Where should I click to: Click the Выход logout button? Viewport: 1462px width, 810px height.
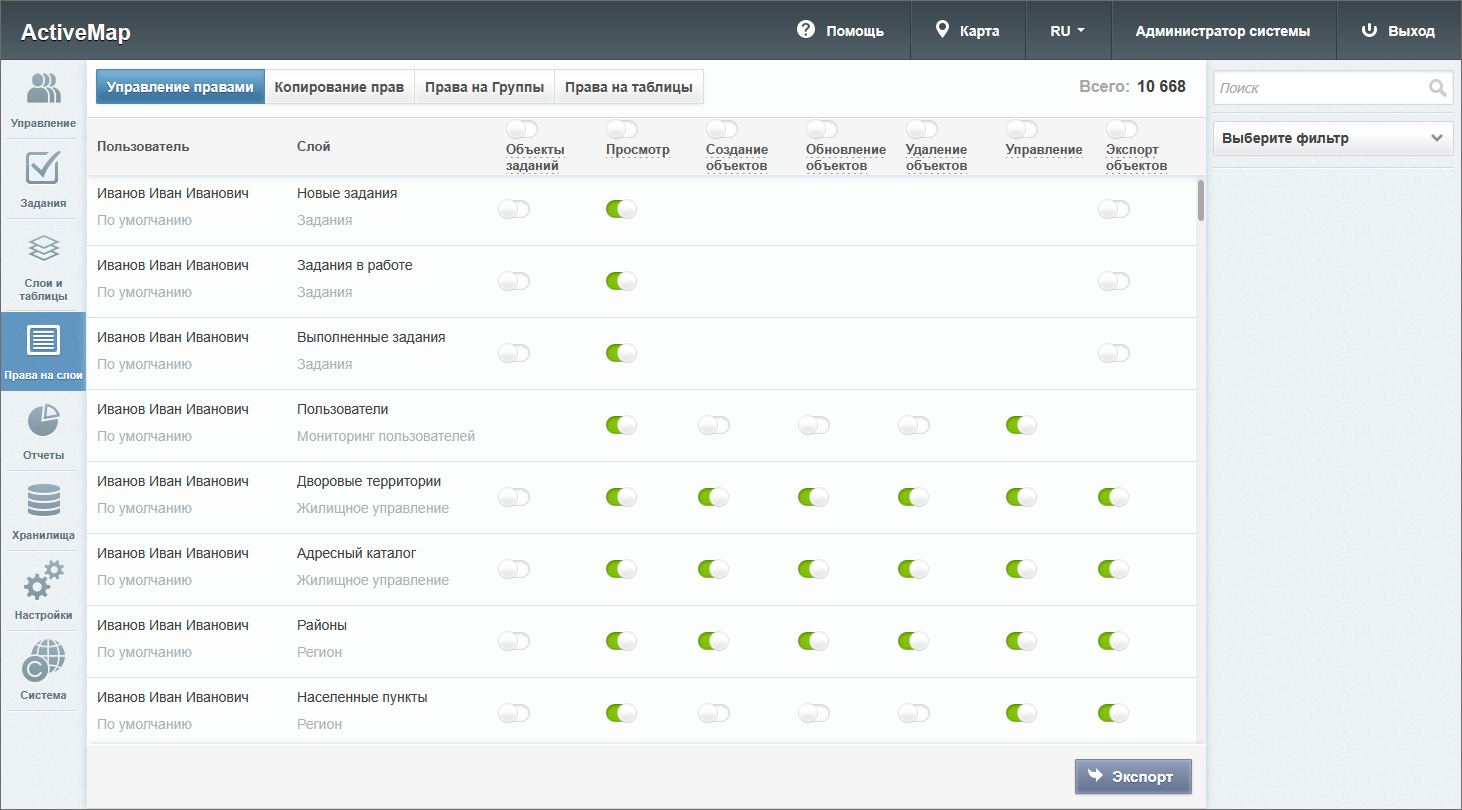(1398, 31)
